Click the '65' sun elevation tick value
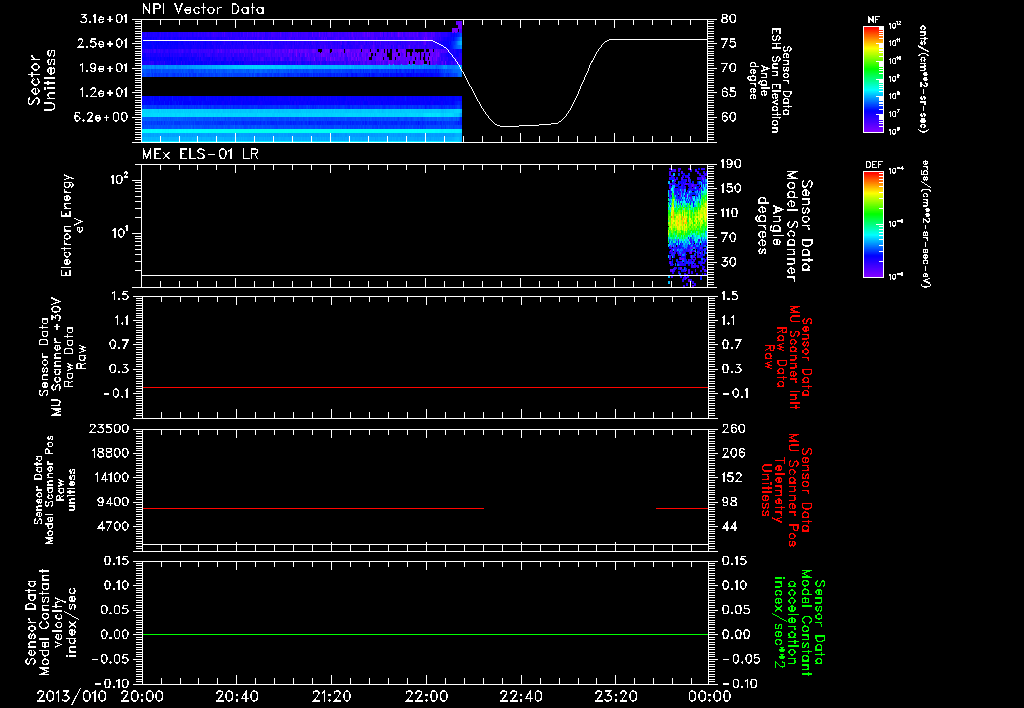The width and height of the screenshot is (1024, 708). pos(729,93)
